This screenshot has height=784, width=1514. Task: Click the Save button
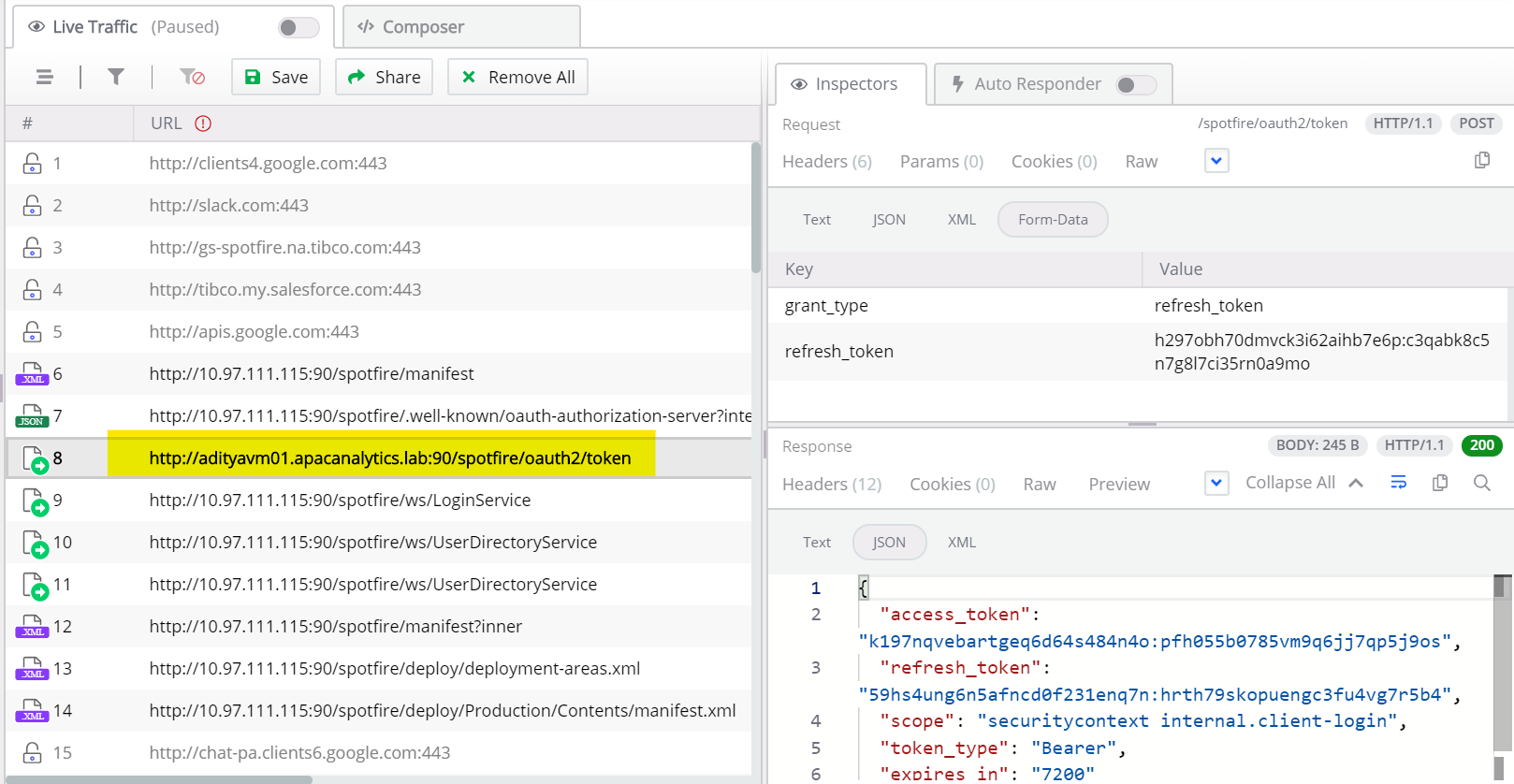coord(276,77)
